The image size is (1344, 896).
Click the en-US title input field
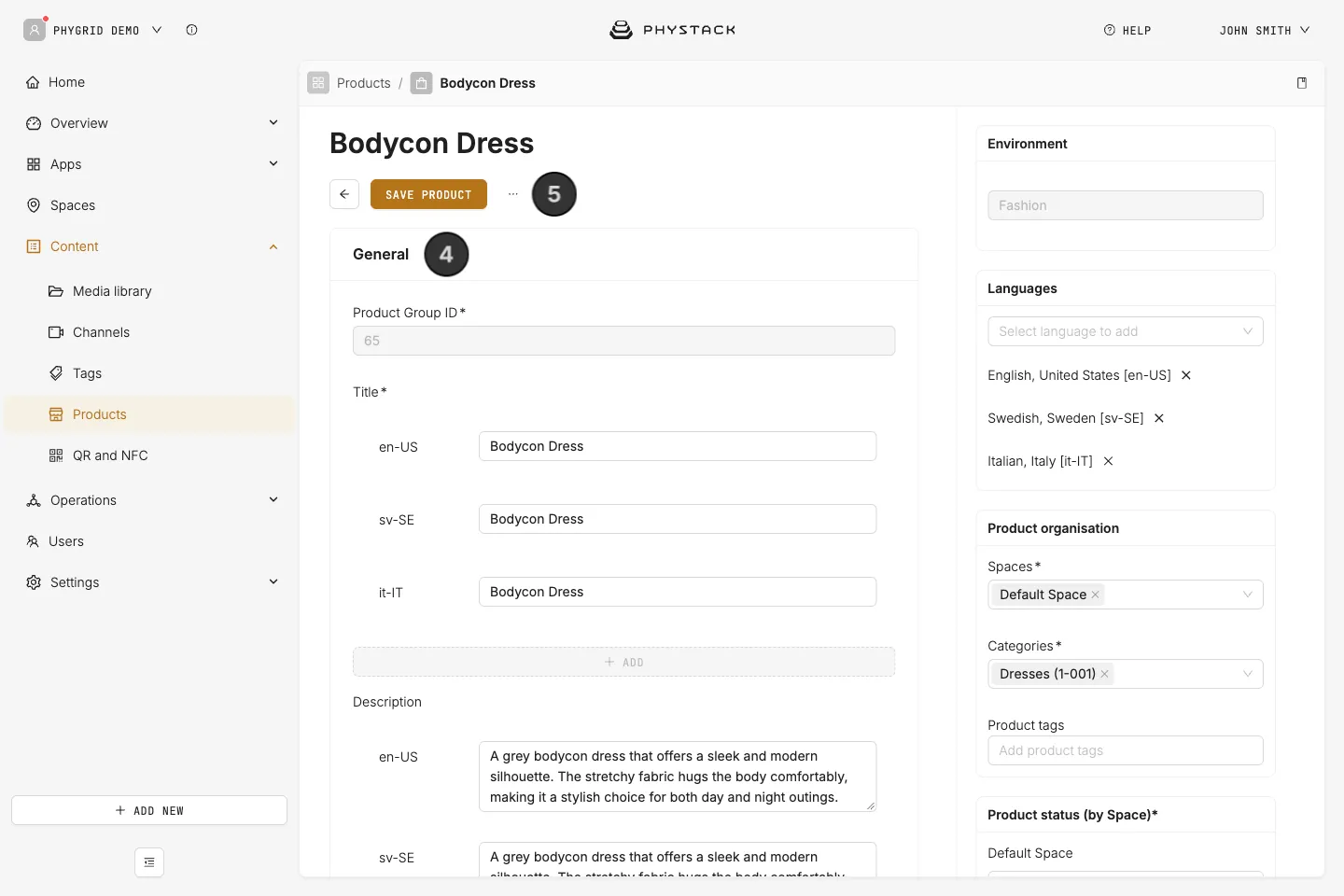click(x=678, y=446)
